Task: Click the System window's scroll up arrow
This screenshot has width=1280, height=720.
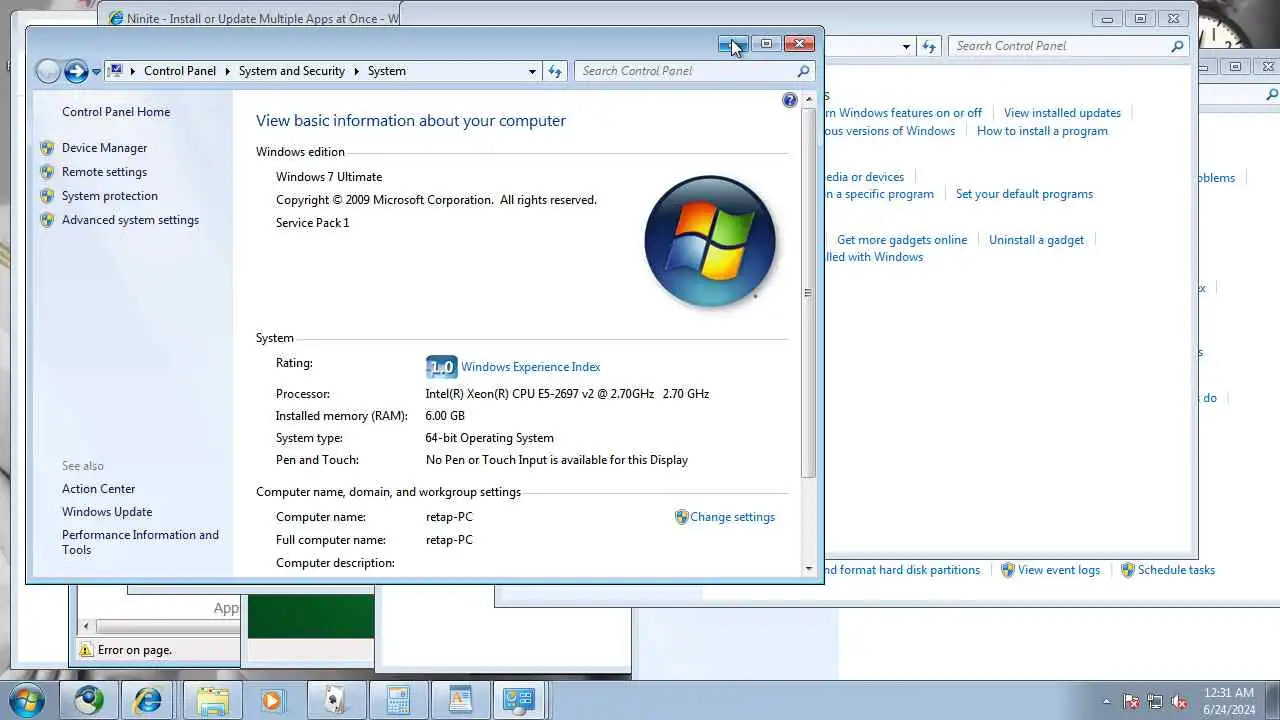Action: [x=809, y=99]
